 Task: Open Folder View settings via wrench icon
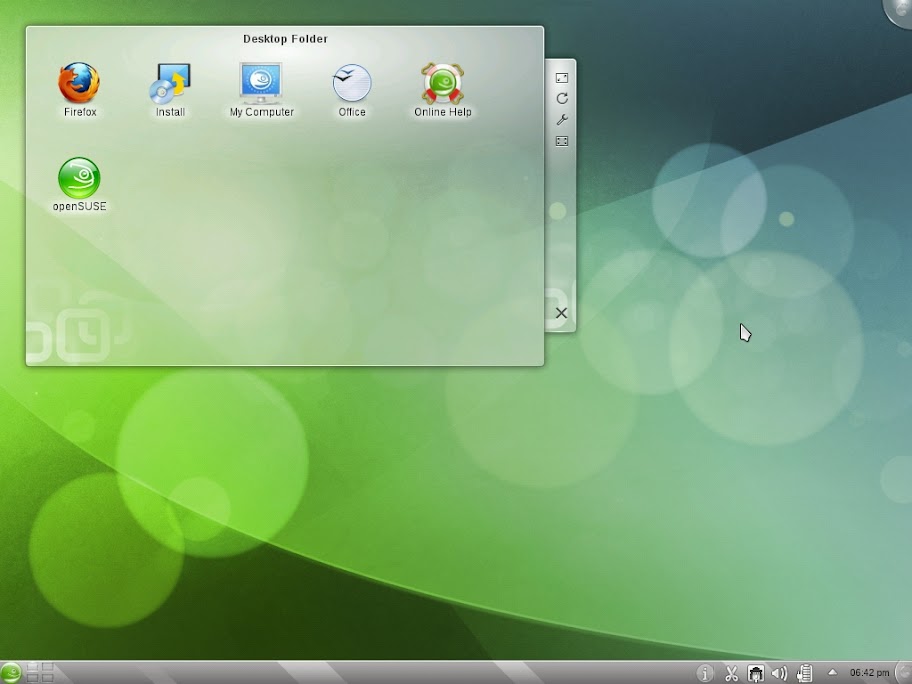pyautogui.click(x=562, y=120)
